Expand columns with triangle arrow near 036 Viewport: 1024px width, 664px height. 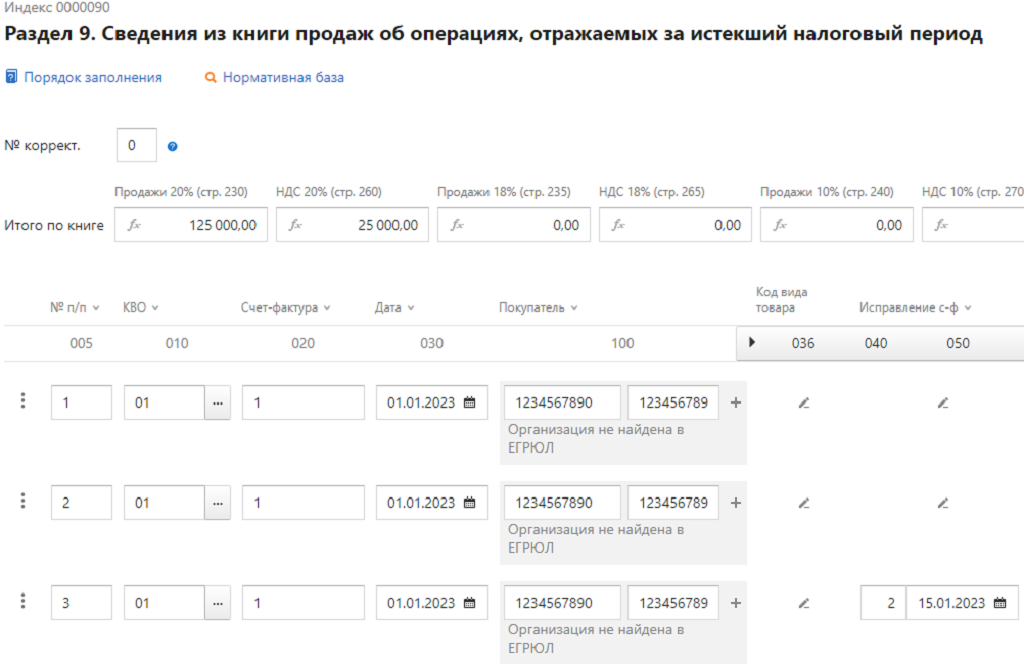tap(752, 343)
